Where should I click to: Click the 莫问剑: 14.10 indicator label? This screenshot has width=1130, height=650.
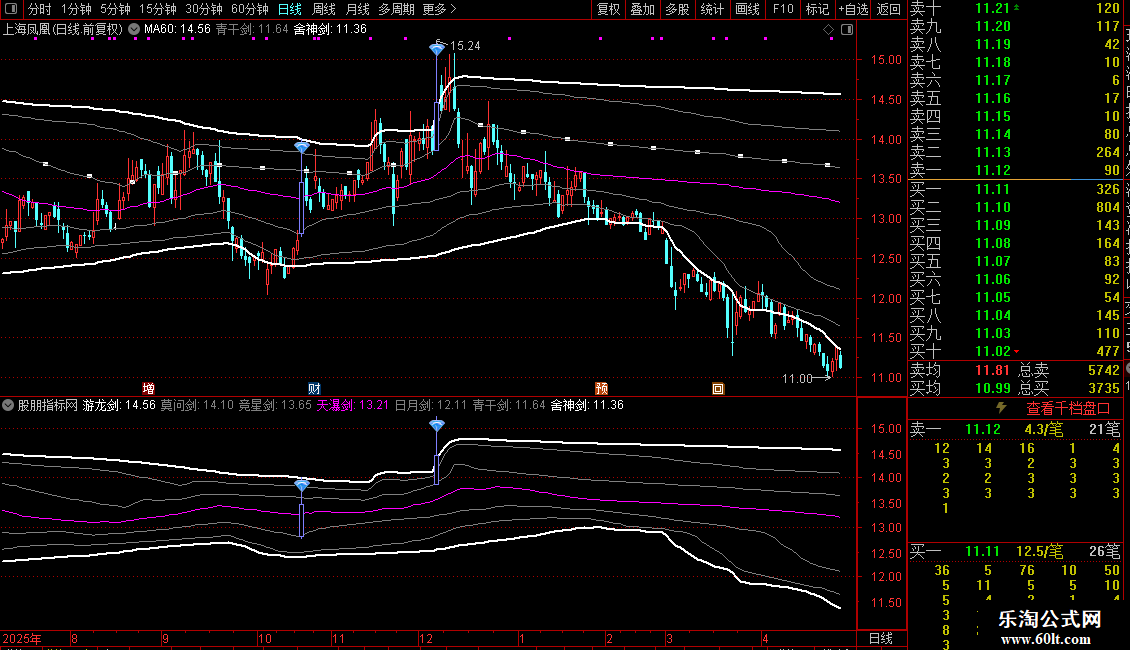pos(197,405)
